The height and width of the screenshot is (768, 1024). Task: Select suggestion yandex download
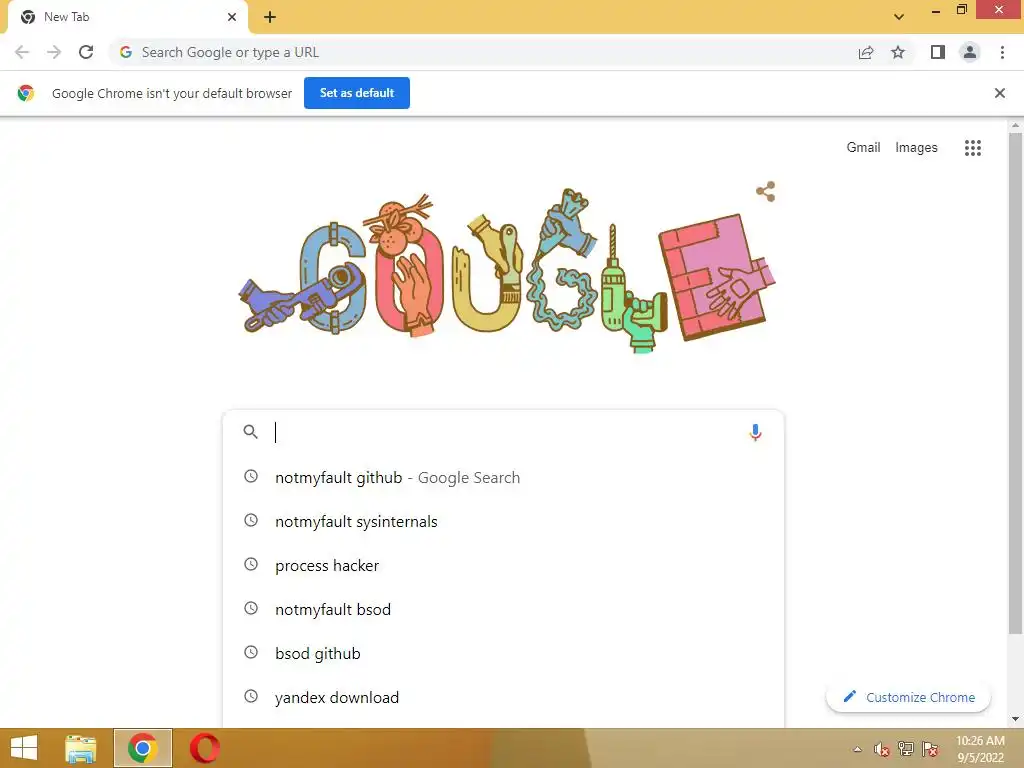coord(503,697)
